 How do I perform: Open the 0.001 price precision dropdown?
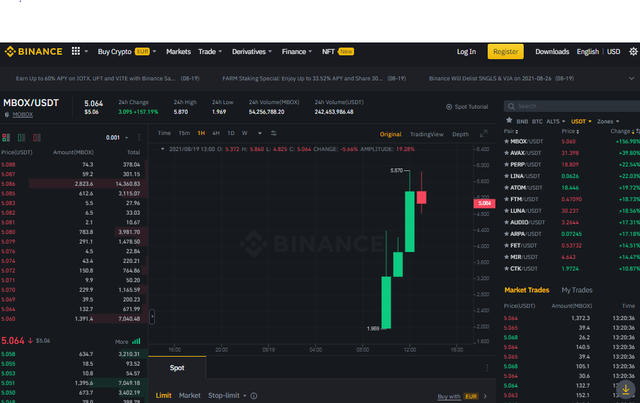[117, 138]
